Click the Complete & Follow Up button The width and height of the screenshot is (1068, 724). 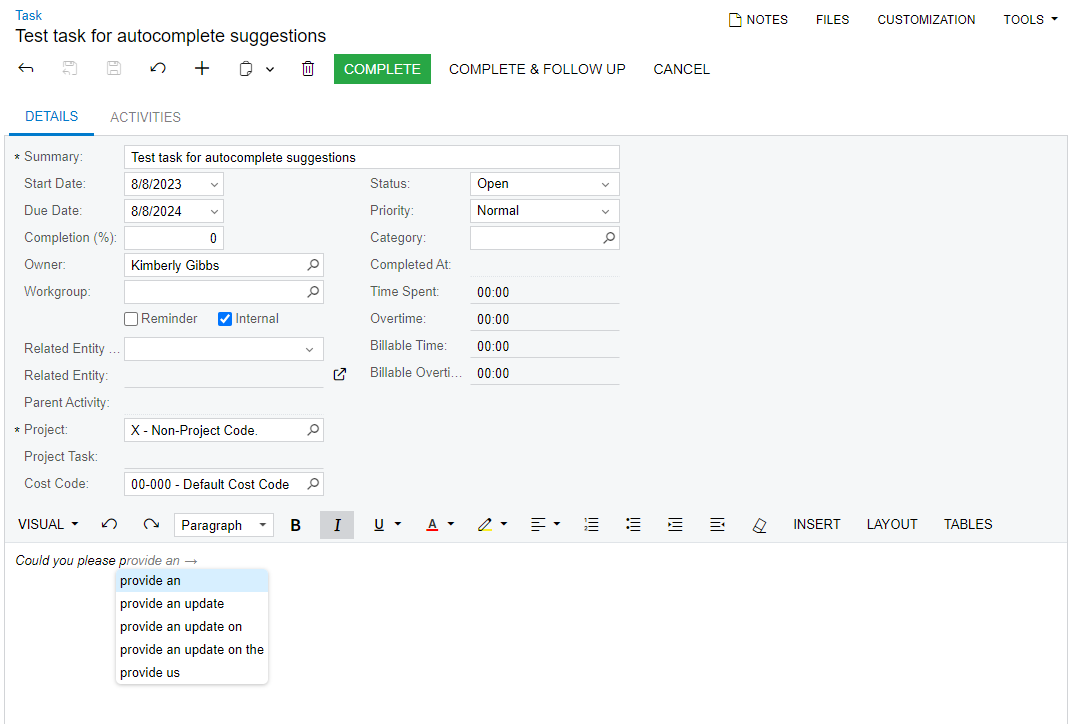pyautogui.click(x=537, y=69)
